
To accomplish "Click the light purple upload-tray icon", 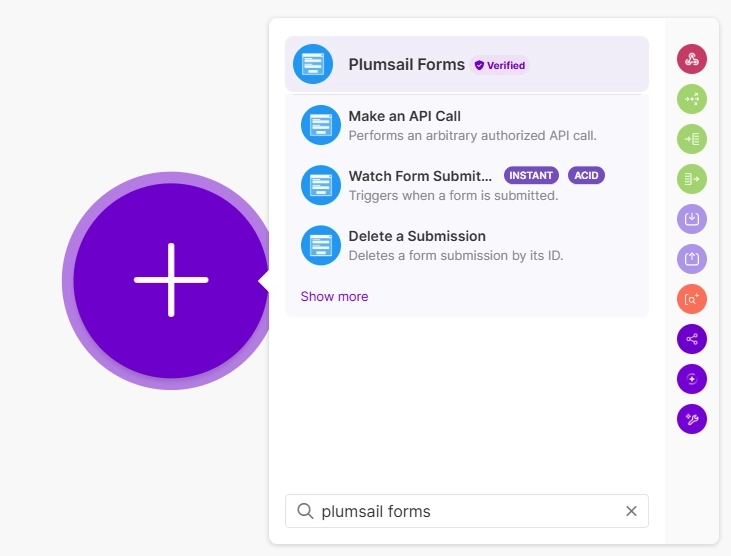I will pos(691,259).
